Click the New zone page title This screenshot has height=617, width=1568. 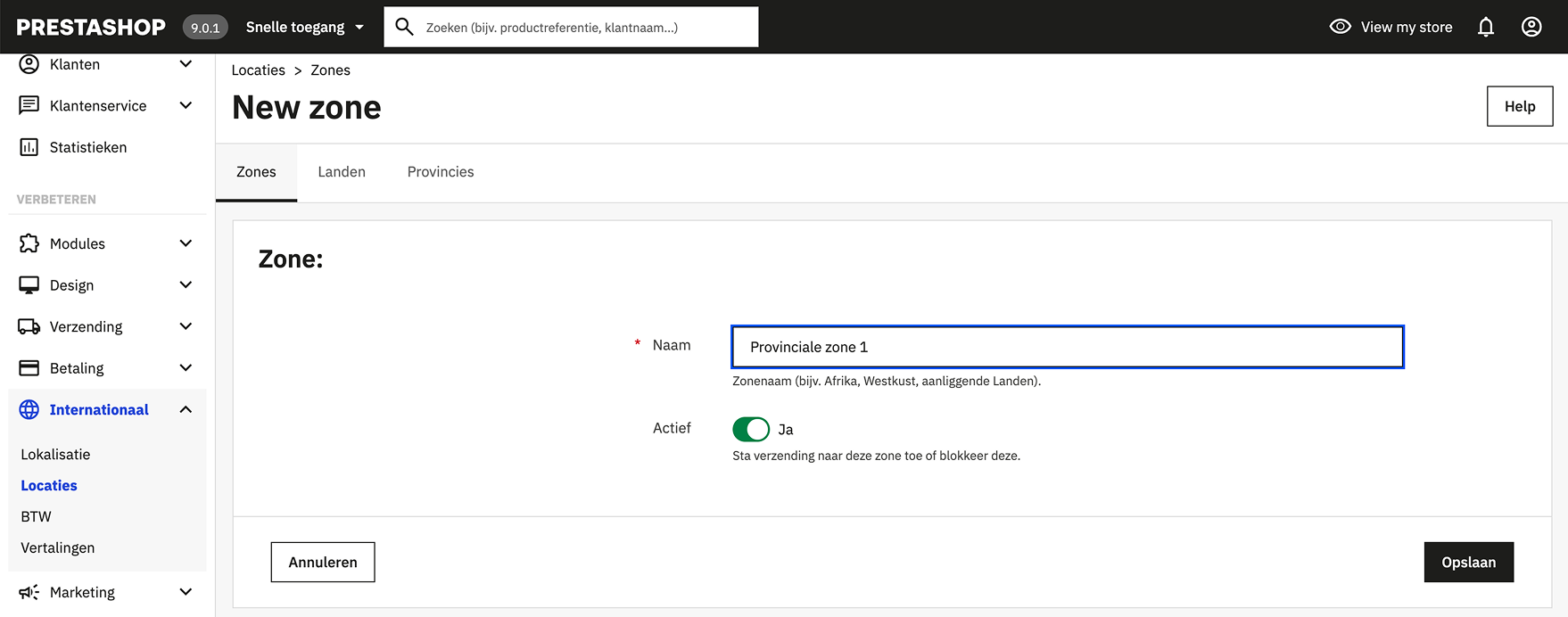[307, 108]
